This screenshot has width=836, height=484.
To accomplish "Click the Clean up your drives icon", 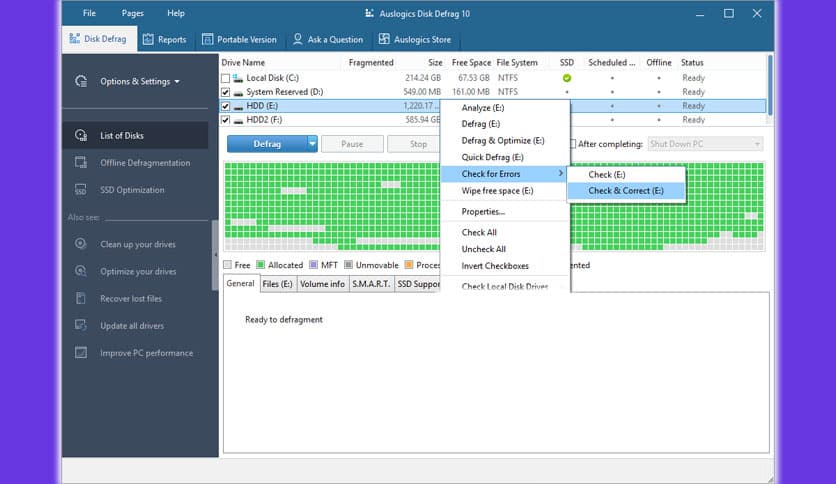I will coord(81,244).
